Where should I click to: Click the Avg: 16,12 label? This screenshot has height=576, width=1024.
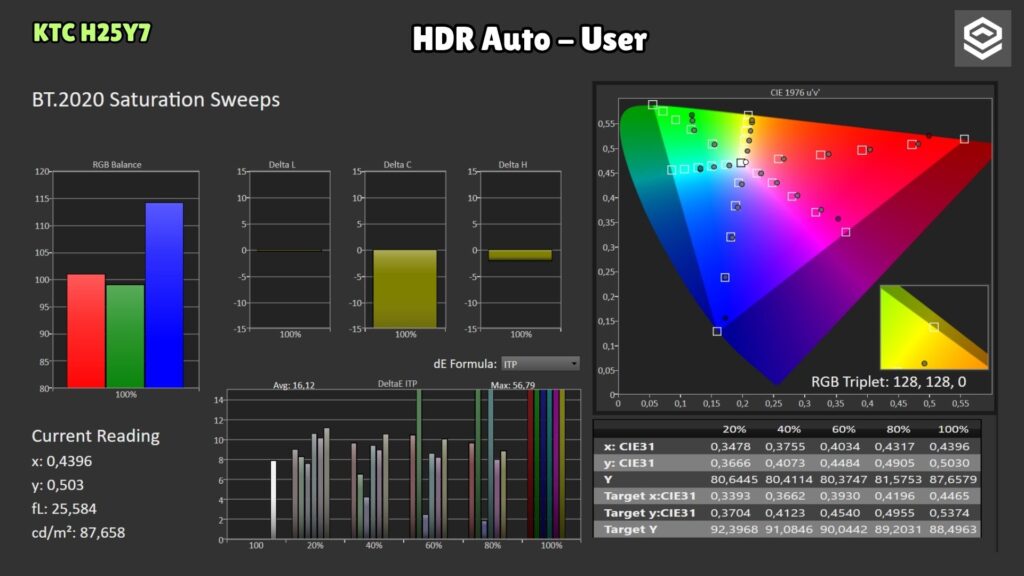tap(294, 385)
